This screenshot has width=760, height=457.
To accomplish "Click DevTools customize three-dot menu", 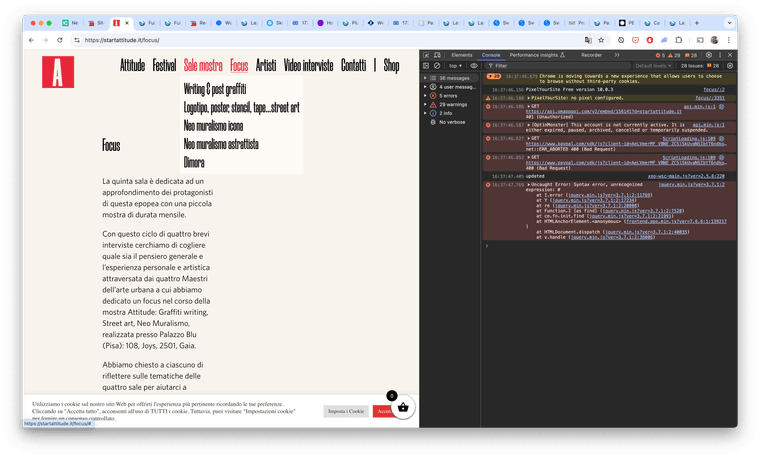I will coord(720,55).
